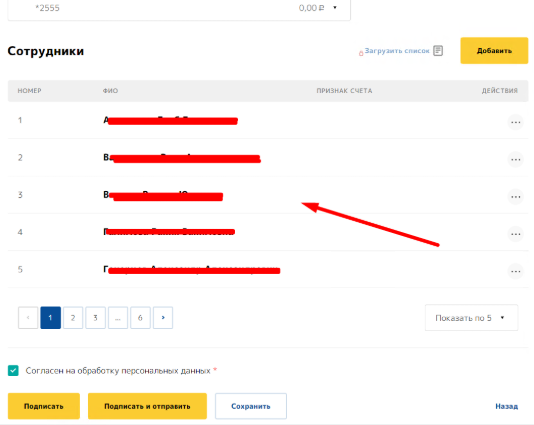Viewport: 534px width, 425px height.
Task: Expand the Показать по 5 dropdown
Action: click(471, 318)
